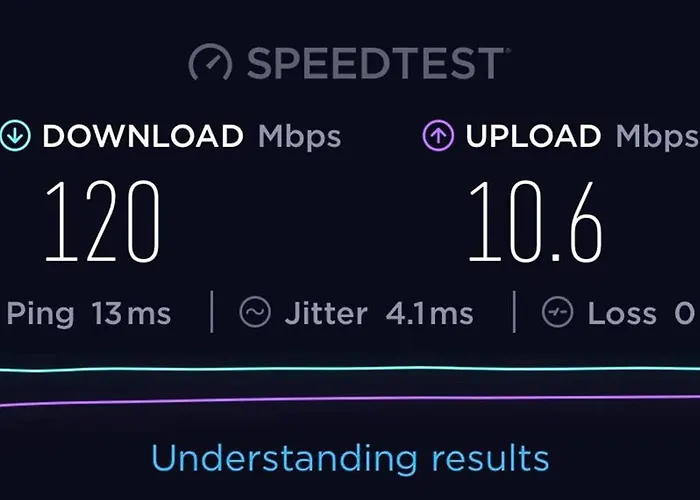Select the UPLOAD label
700x500 pixels.
(x=533, y=136)
